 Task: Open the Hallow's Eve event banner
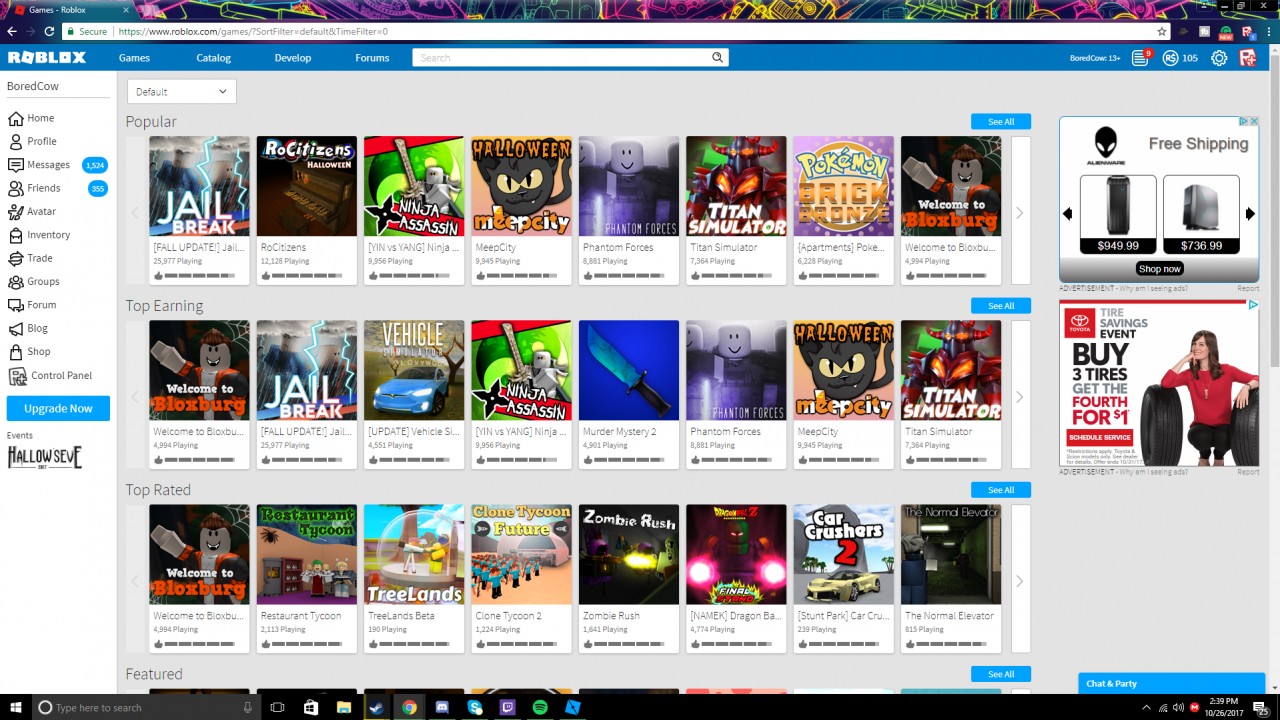[x=45, y=457]
